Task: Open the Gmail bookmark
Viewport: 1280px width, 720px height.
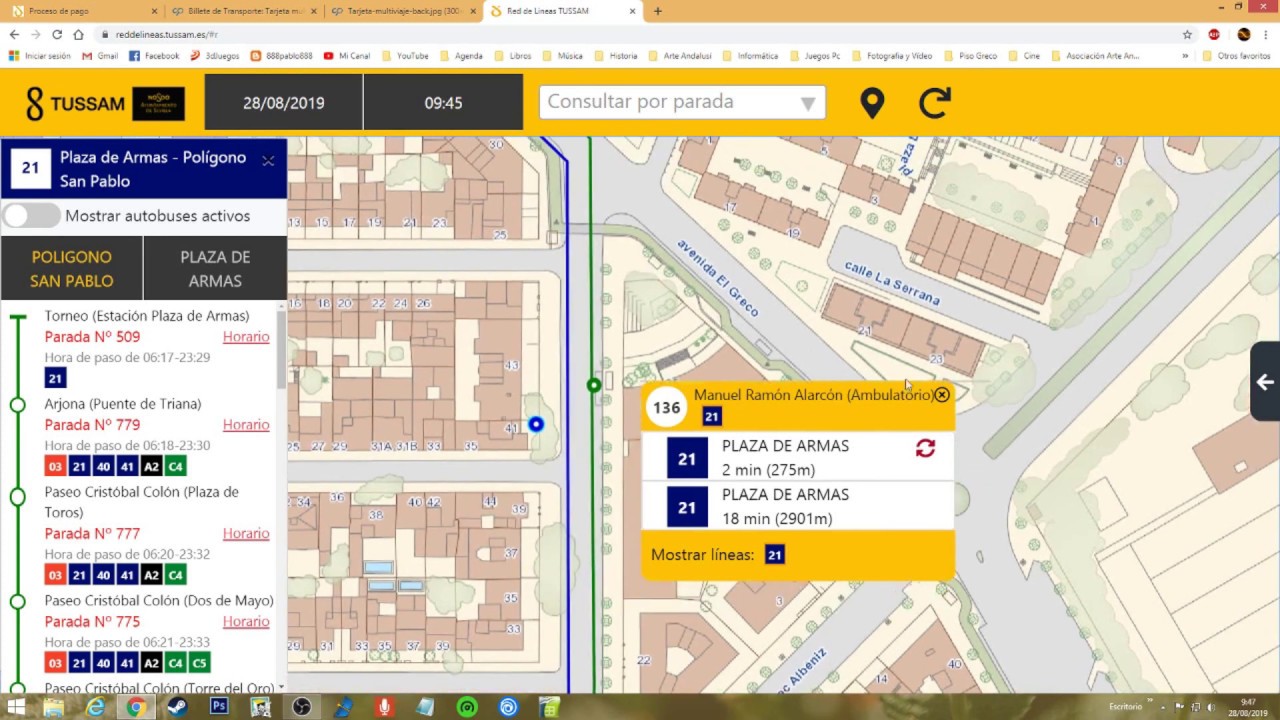Action: (100, 56)
